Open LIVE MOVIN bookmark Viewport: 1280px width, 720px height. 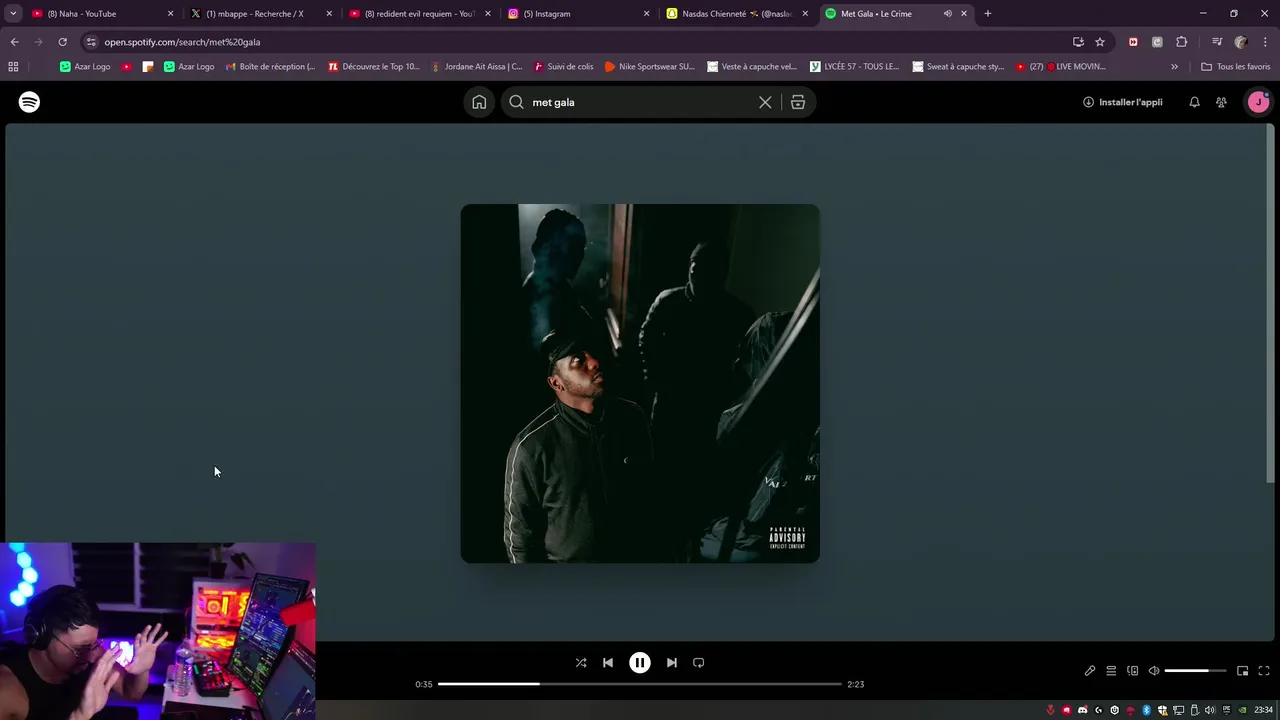tap(1061, 67)
